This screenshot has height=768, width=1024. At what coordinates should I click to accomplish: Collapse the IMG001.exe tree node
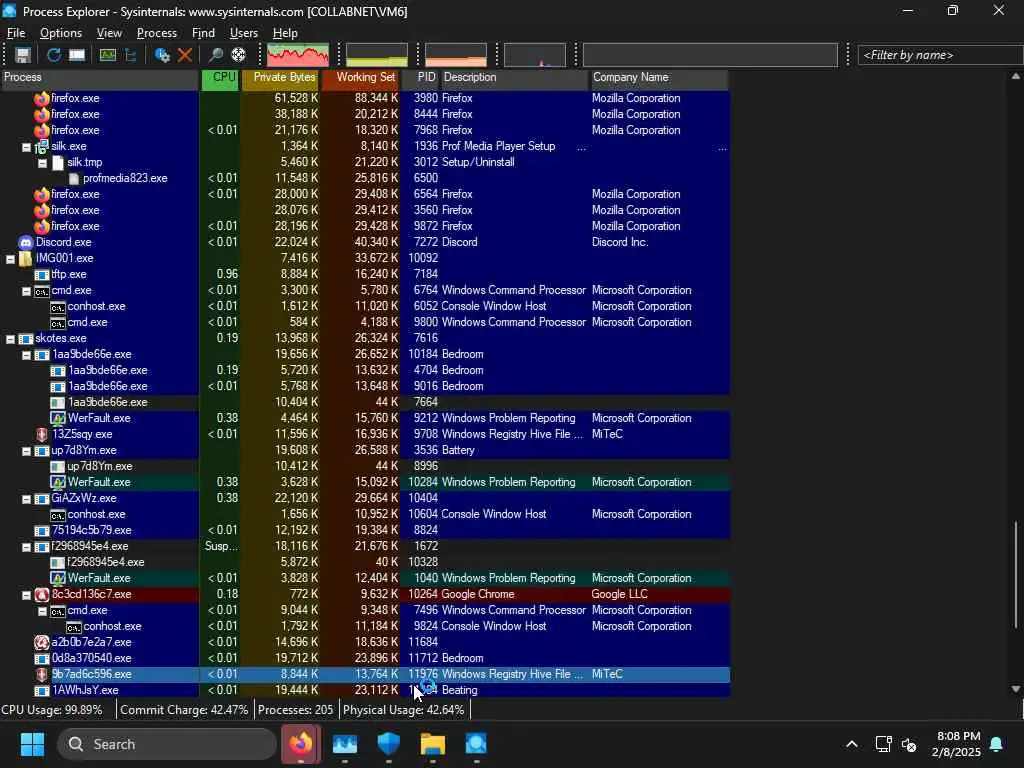(10, 259)
